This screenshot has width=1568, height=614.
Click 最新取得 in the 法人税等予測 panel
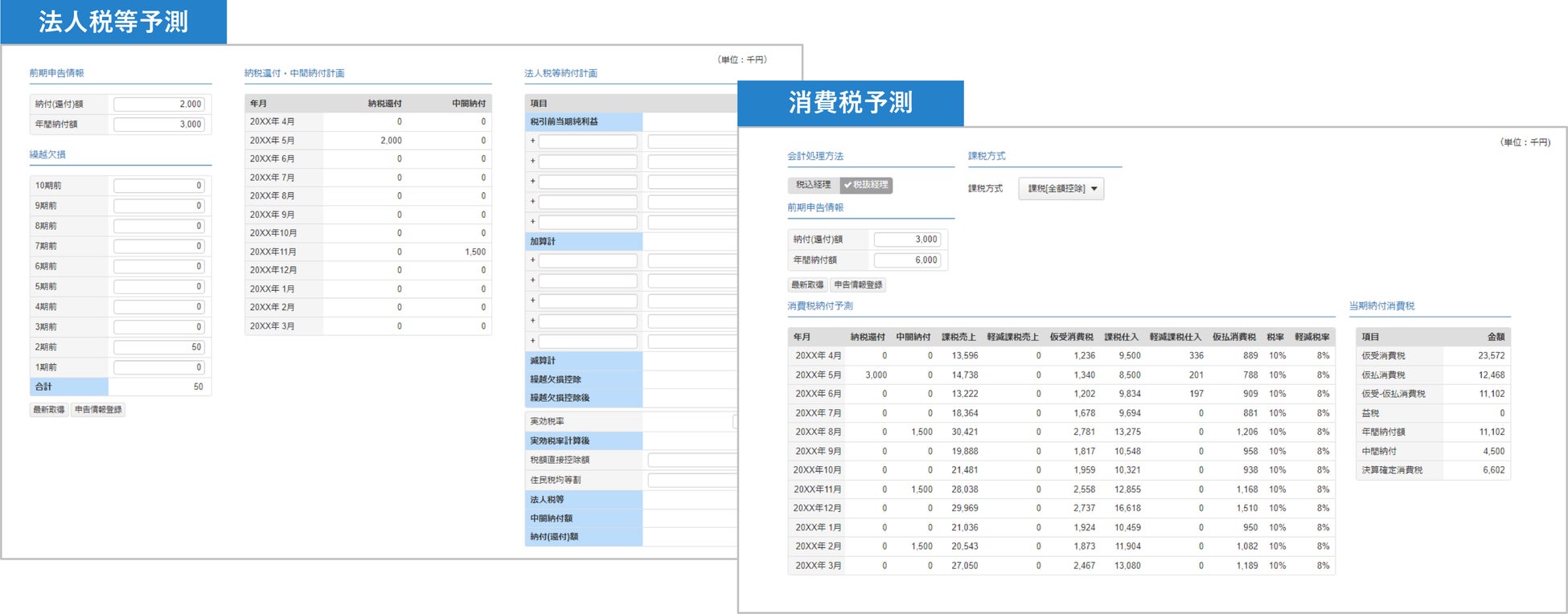(49, 410)
